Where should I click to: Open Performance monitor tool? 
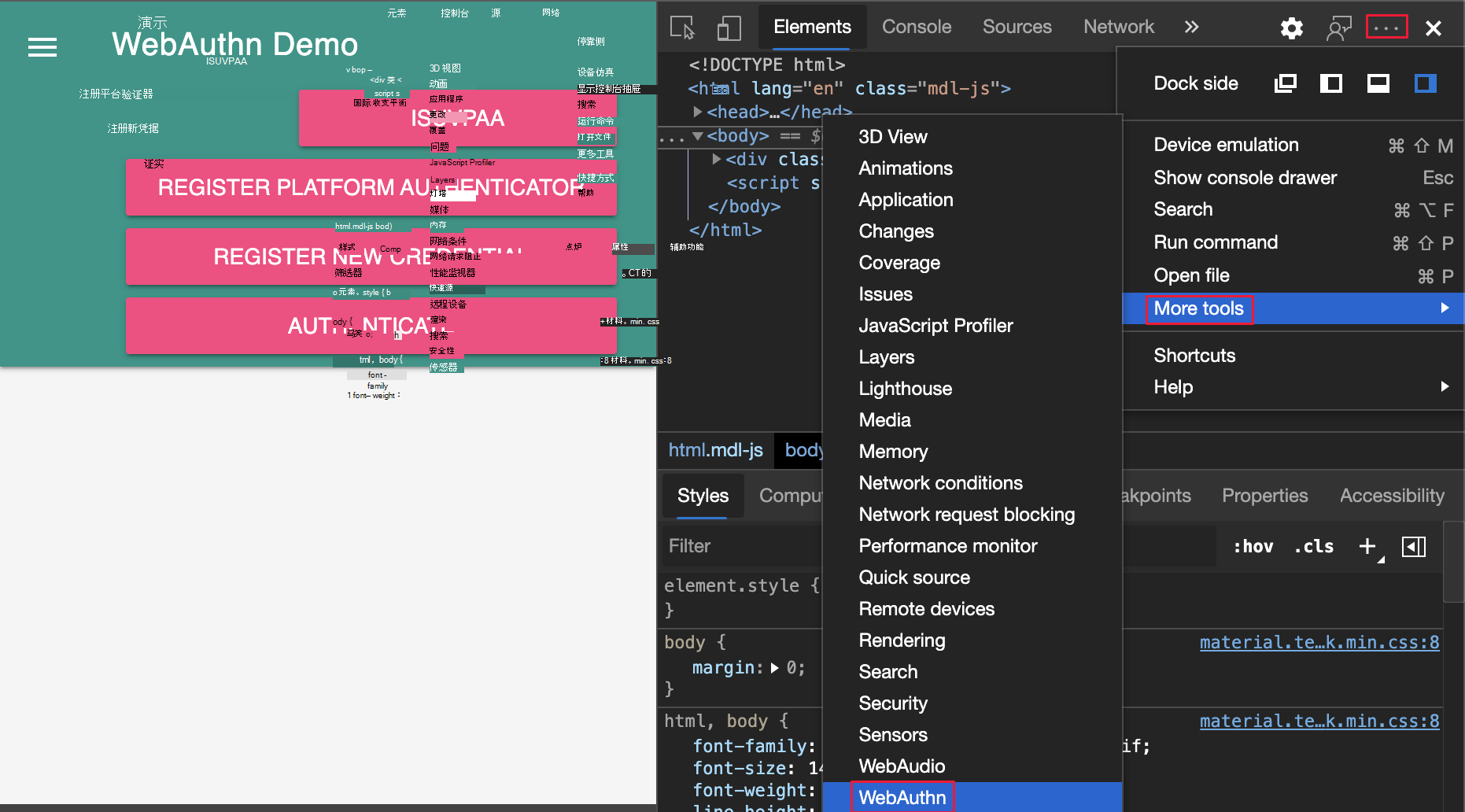click(972, 546)
